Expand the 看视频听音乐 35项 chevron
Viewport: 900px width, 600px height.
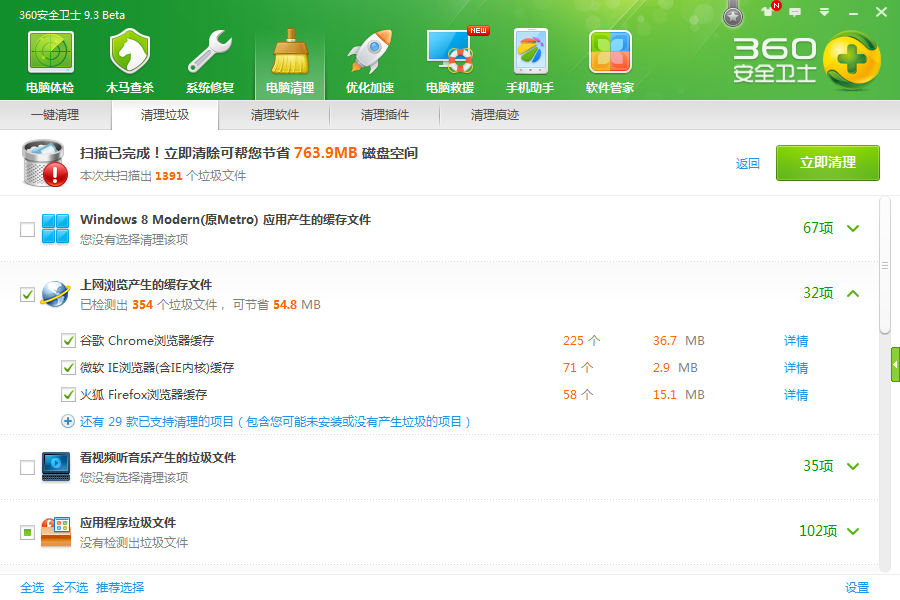tap(853, 466)
